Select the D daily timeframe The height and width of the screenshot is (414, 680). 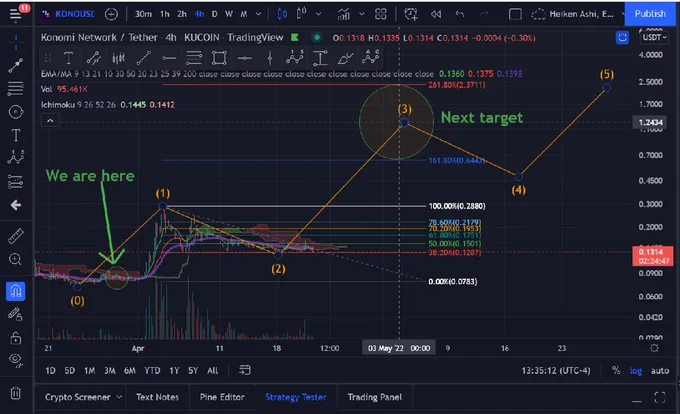coord(214,14)
